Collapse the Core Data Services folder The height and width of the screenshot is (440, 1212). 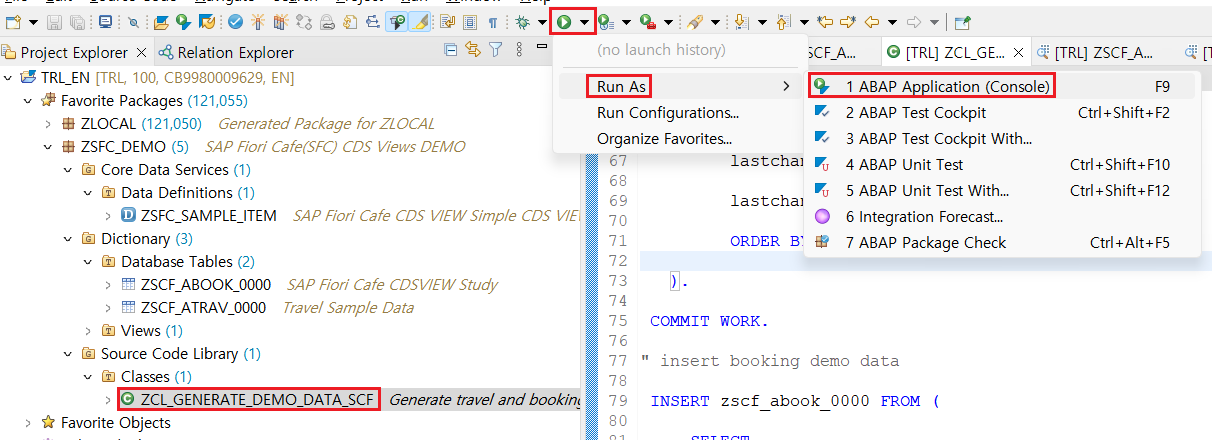pyautogui.click(x=68, y=170)
